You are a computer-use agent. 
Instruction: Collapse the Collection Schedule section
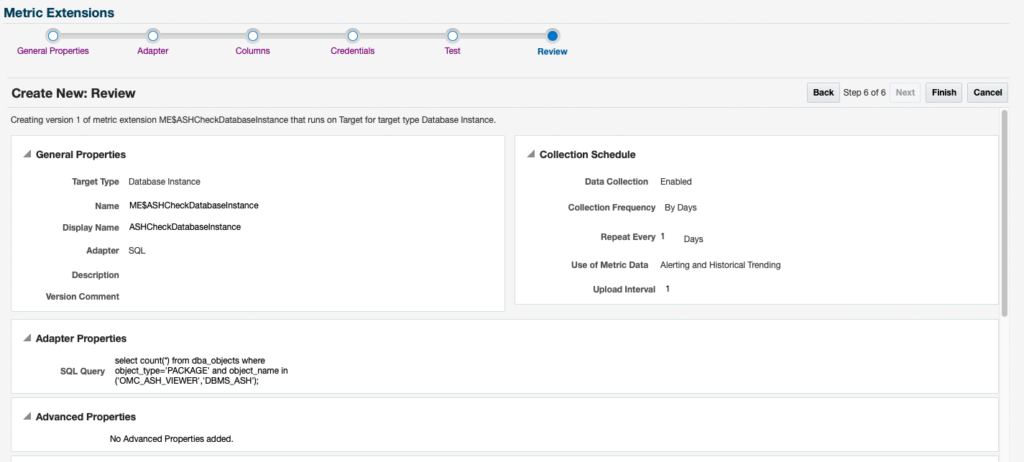(532, 154)
